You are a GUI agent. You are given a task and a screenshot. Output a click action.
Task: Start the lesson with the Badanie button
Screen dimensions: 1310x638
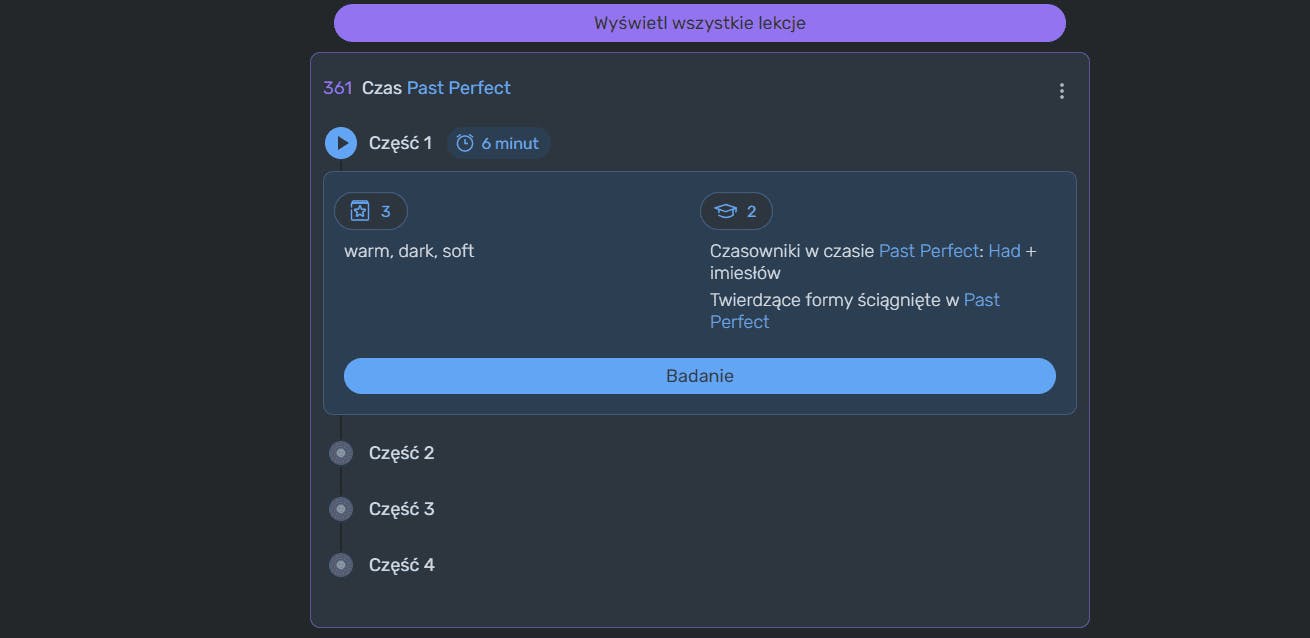pyautogui.click(x=699, y=376)
